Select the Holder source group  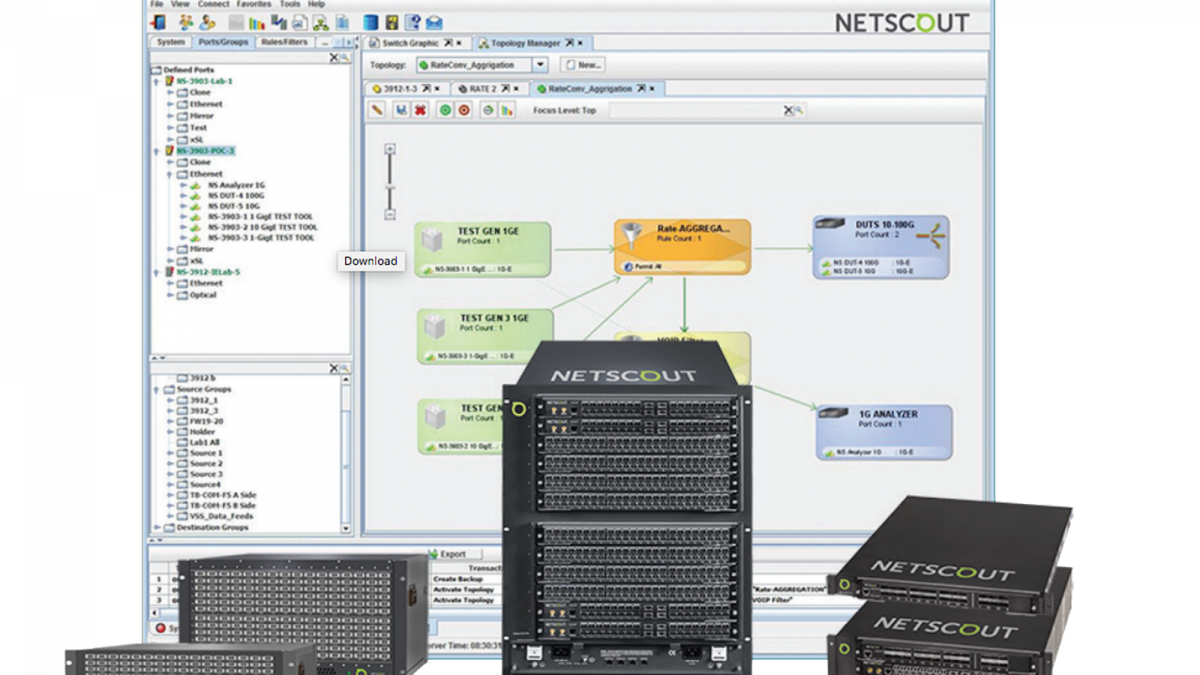[203, 432]
